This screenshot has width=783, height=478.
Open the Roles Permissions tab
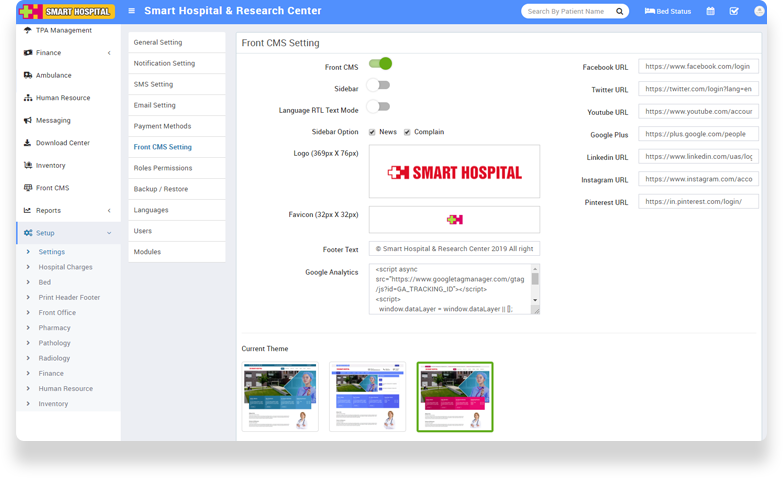pyautogui.click(x=163, y=168)
